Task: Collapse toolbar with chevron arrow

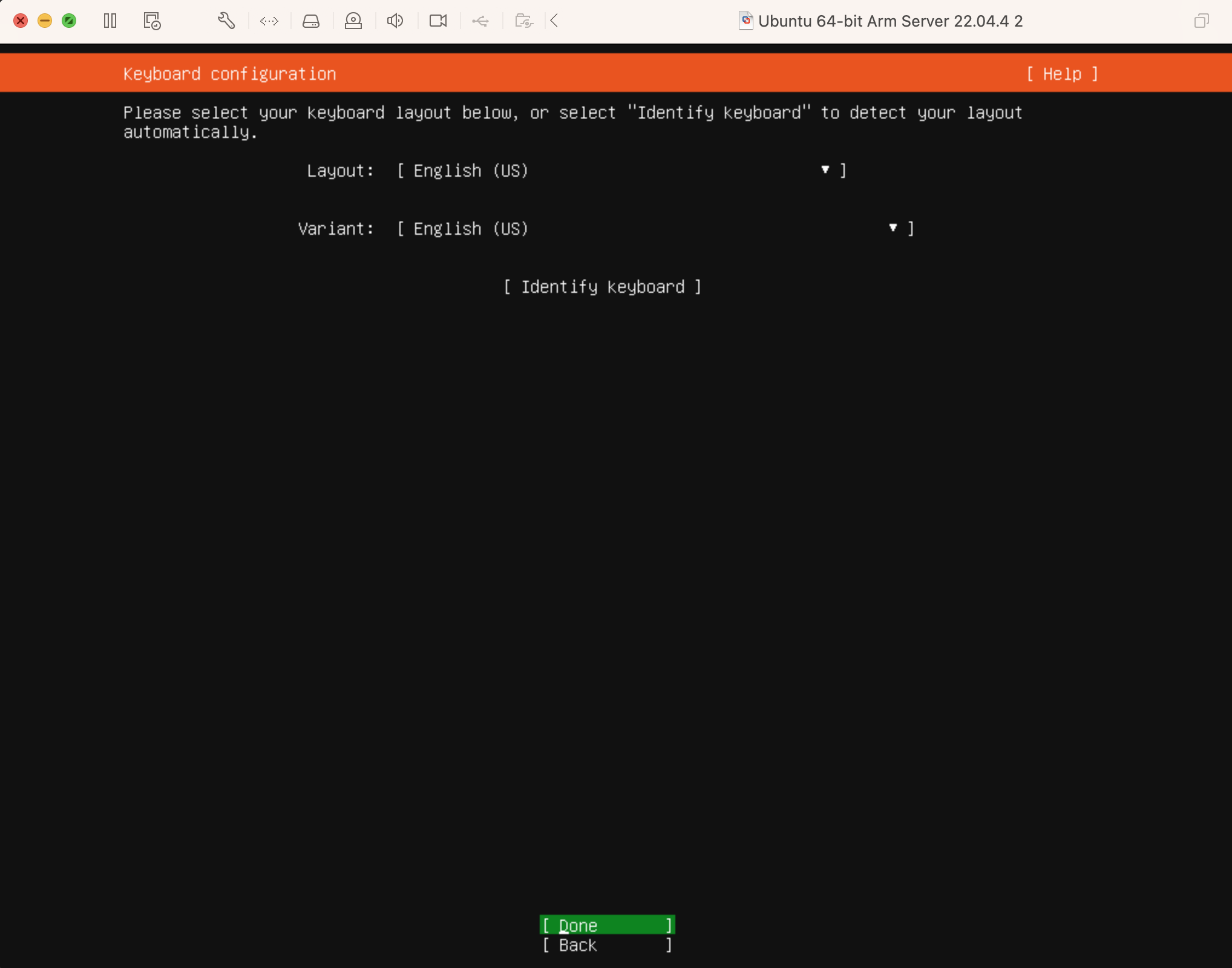Action: click(x=554, y=21)
